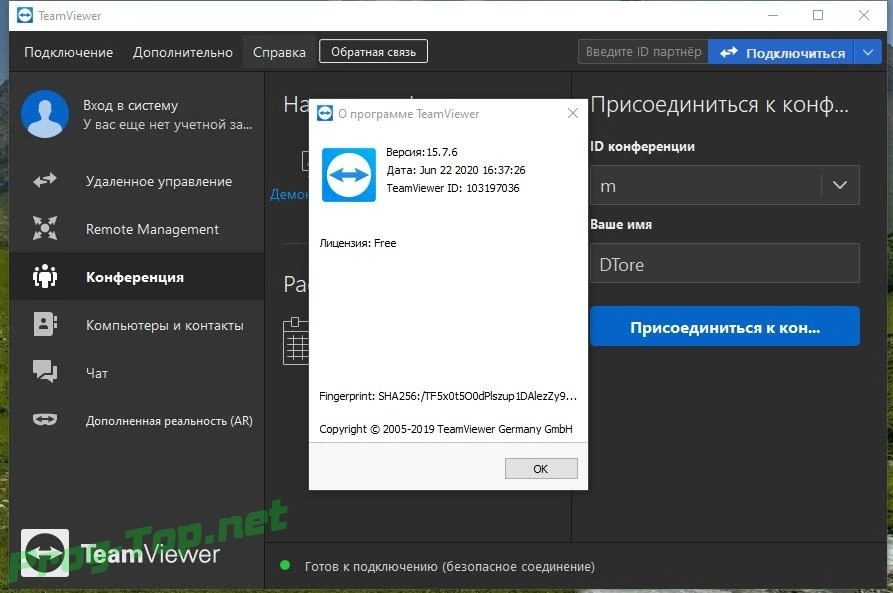Open Вход в систему sign-in
Screen dimensions: 893x593
(x=130, y=105)
